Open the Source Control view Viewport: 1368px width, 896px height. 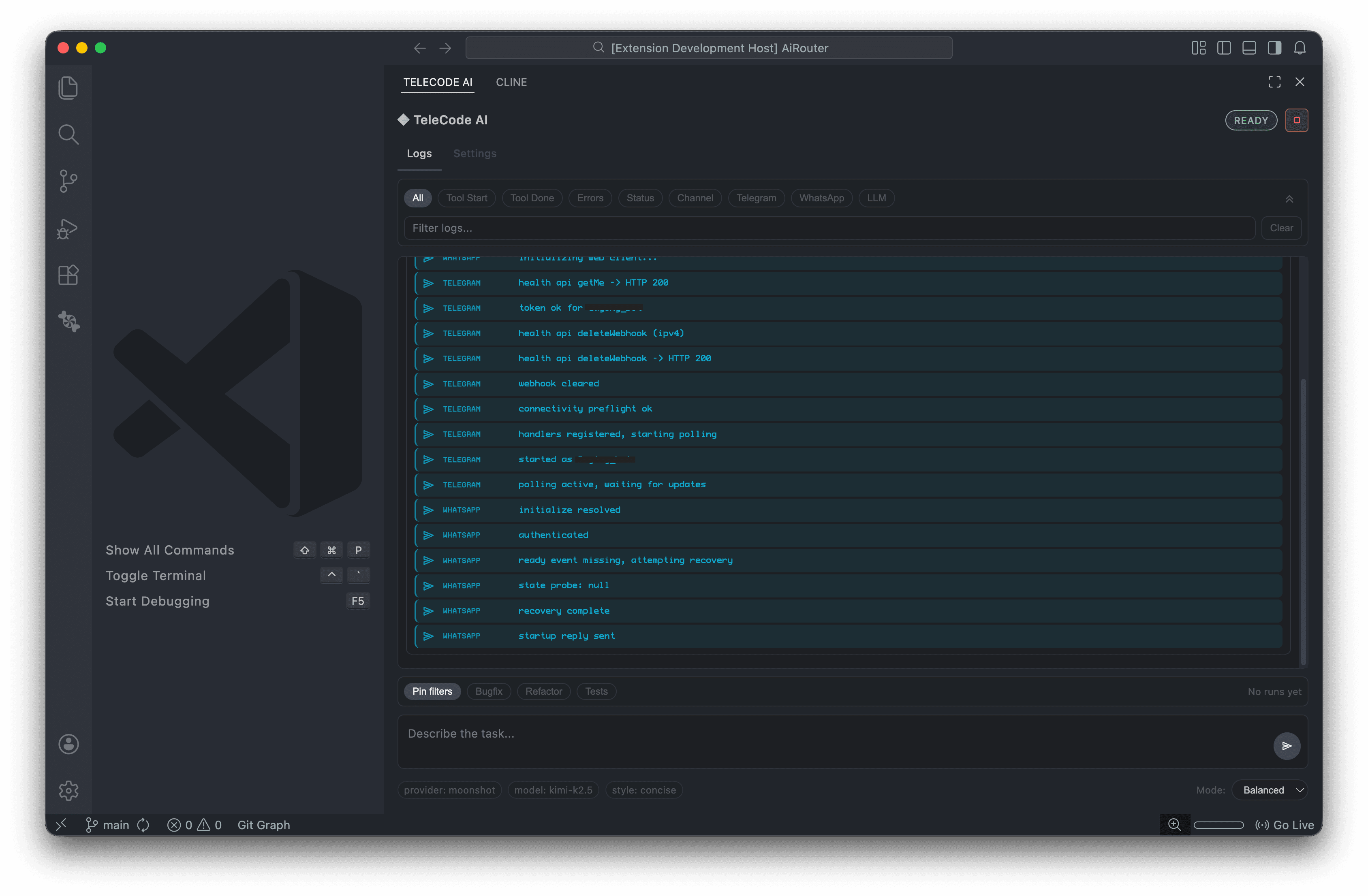pos(68,181)
